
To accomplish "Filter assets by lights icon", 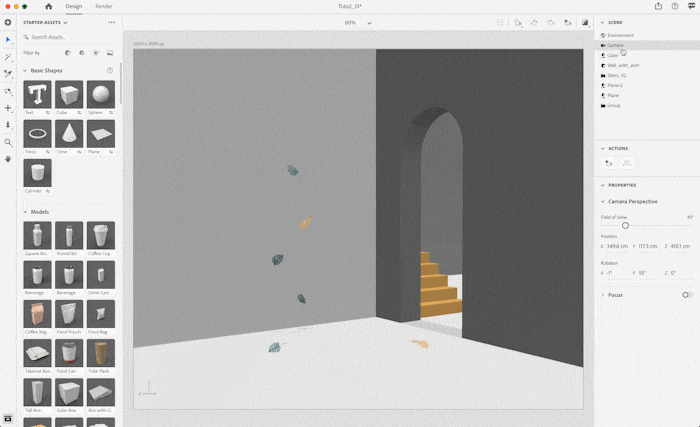I will click(95, 52).
